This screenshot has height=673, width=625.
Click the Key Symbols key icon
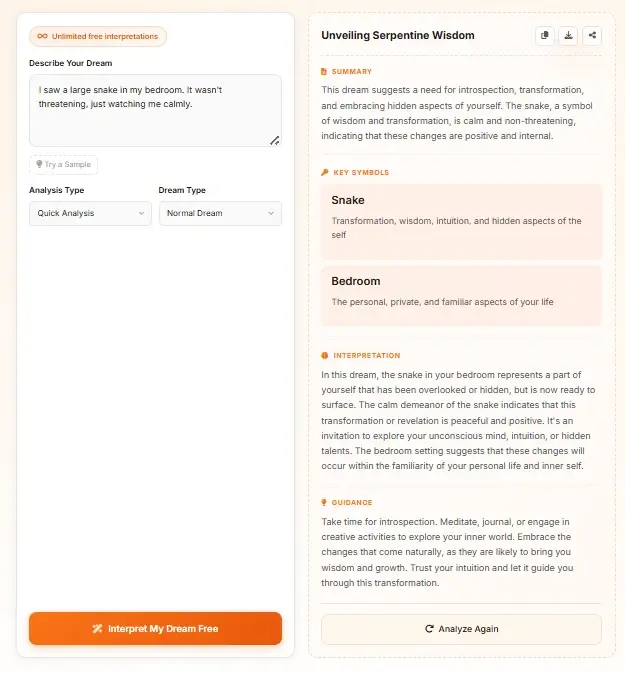325,173
